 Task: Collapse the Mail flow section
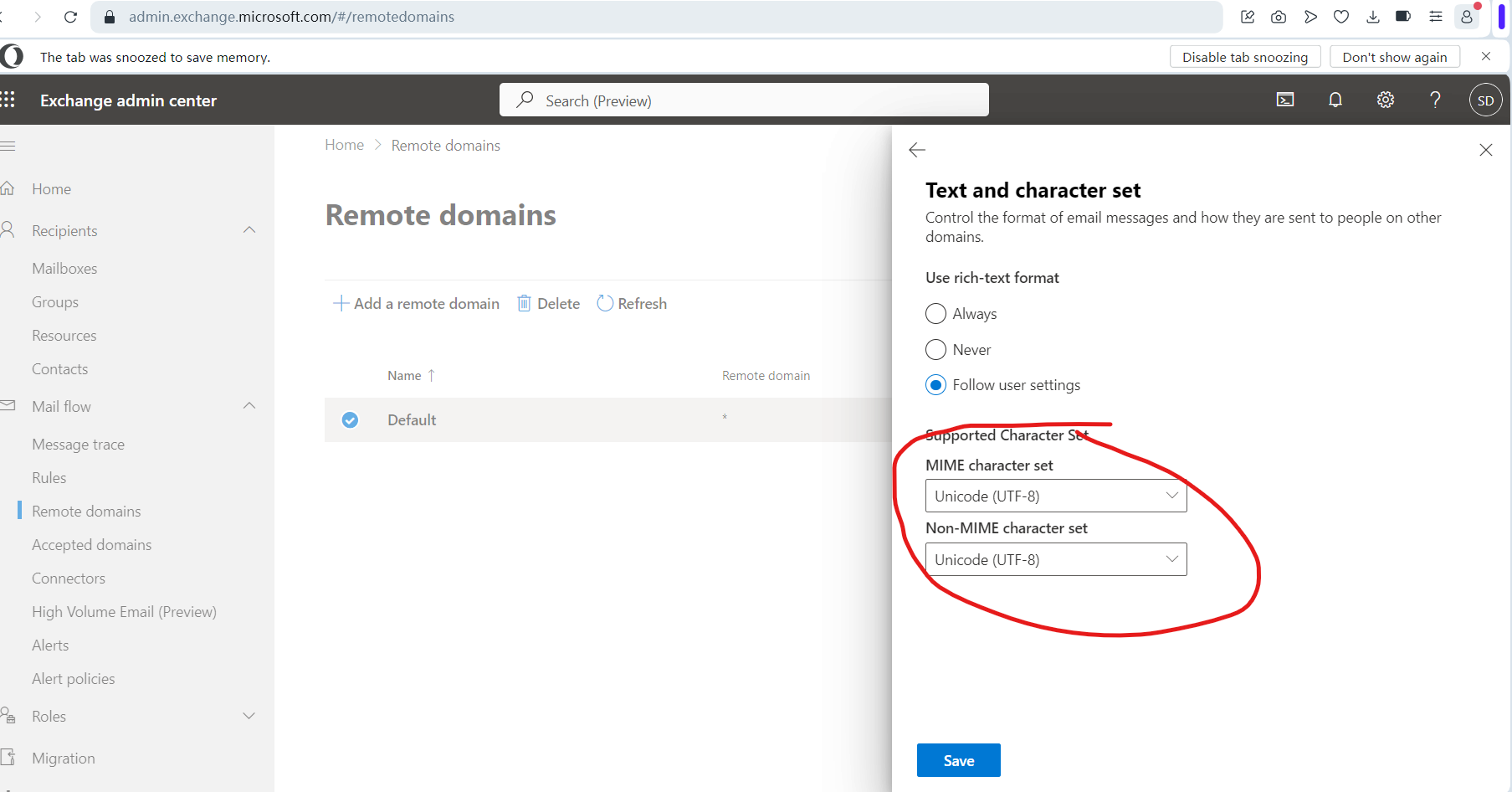click(249, 405)
